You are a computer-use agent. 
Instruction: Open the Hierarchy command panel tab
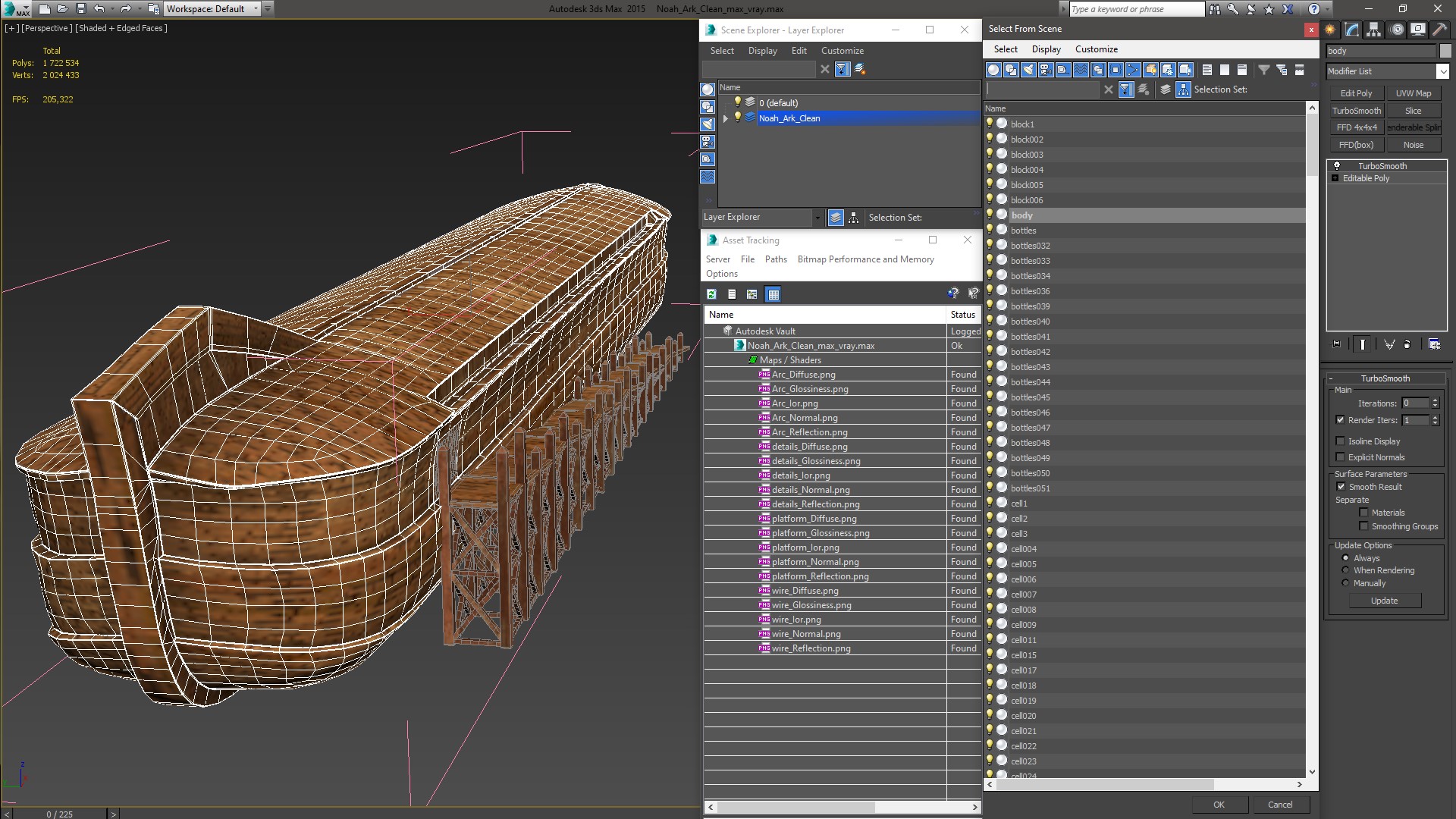pos(1373,30)
